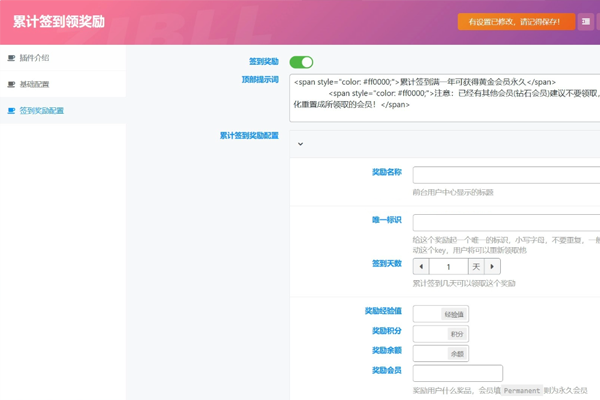Click the 基础配置 sidebar icon
600x400 pixels.
point(11,84)
